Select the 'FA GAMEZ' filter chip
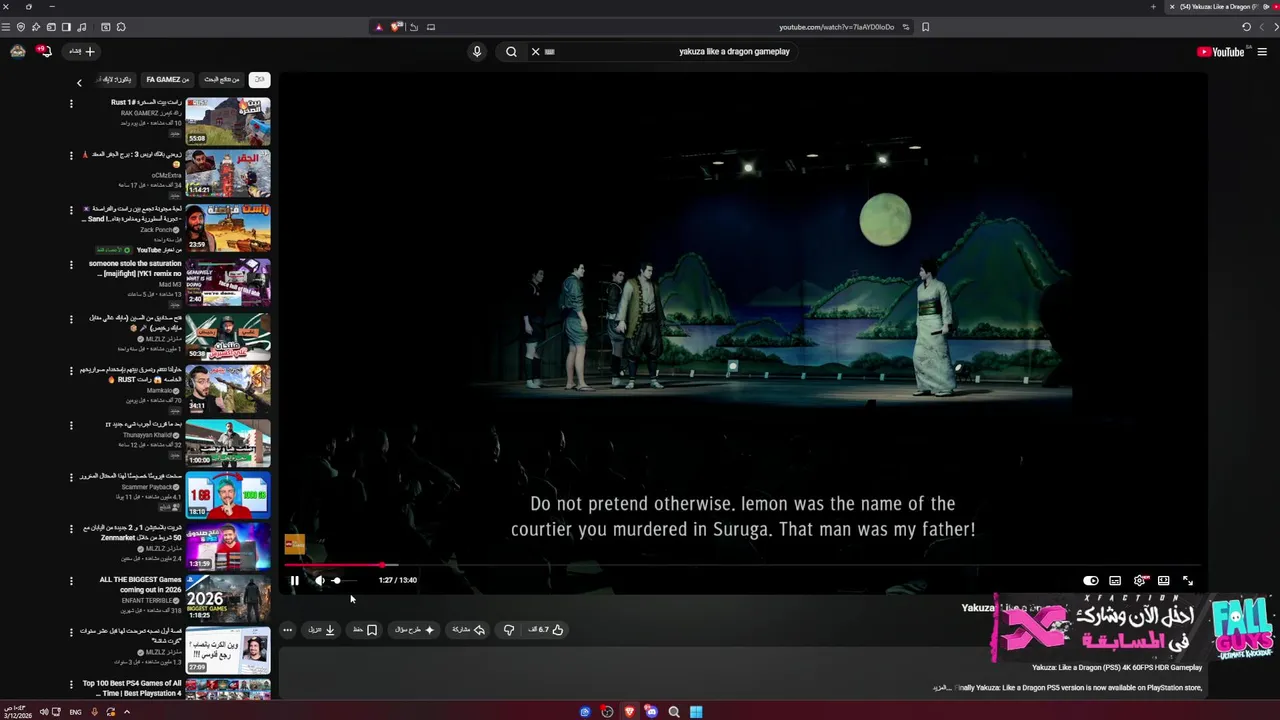1280x720 pixels. (167, 80)
